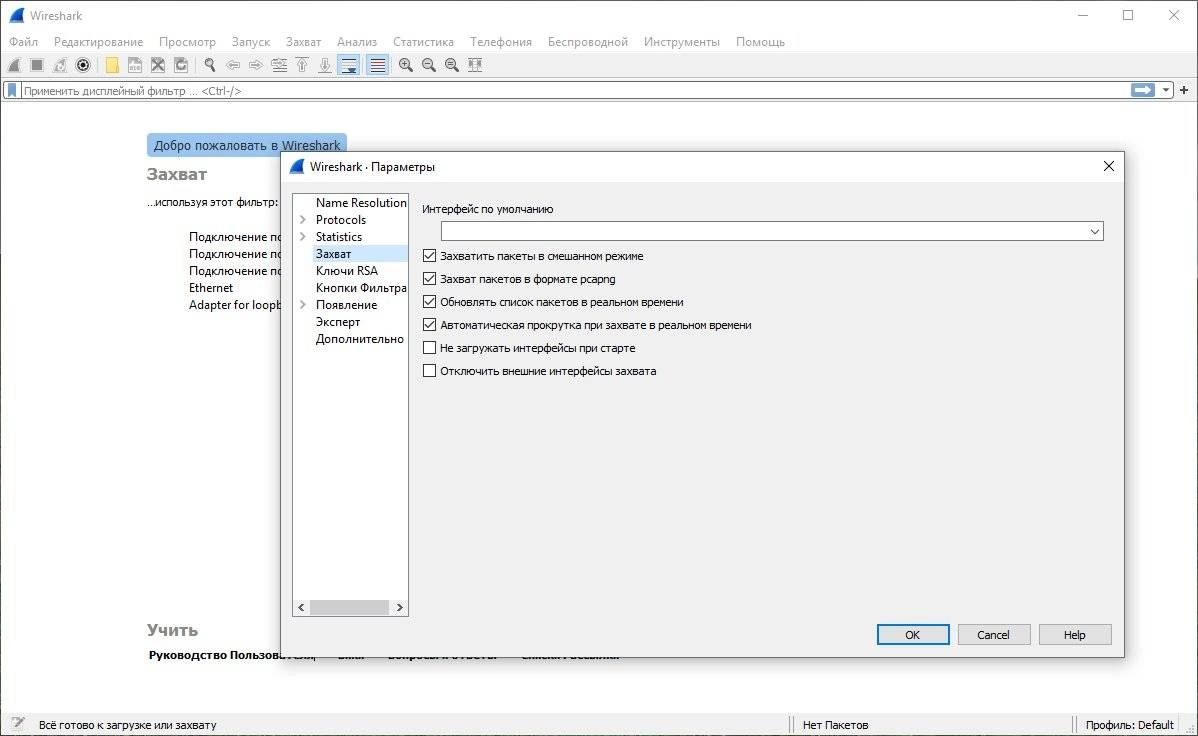Open the Беспроводной menu

coord(588,41)
